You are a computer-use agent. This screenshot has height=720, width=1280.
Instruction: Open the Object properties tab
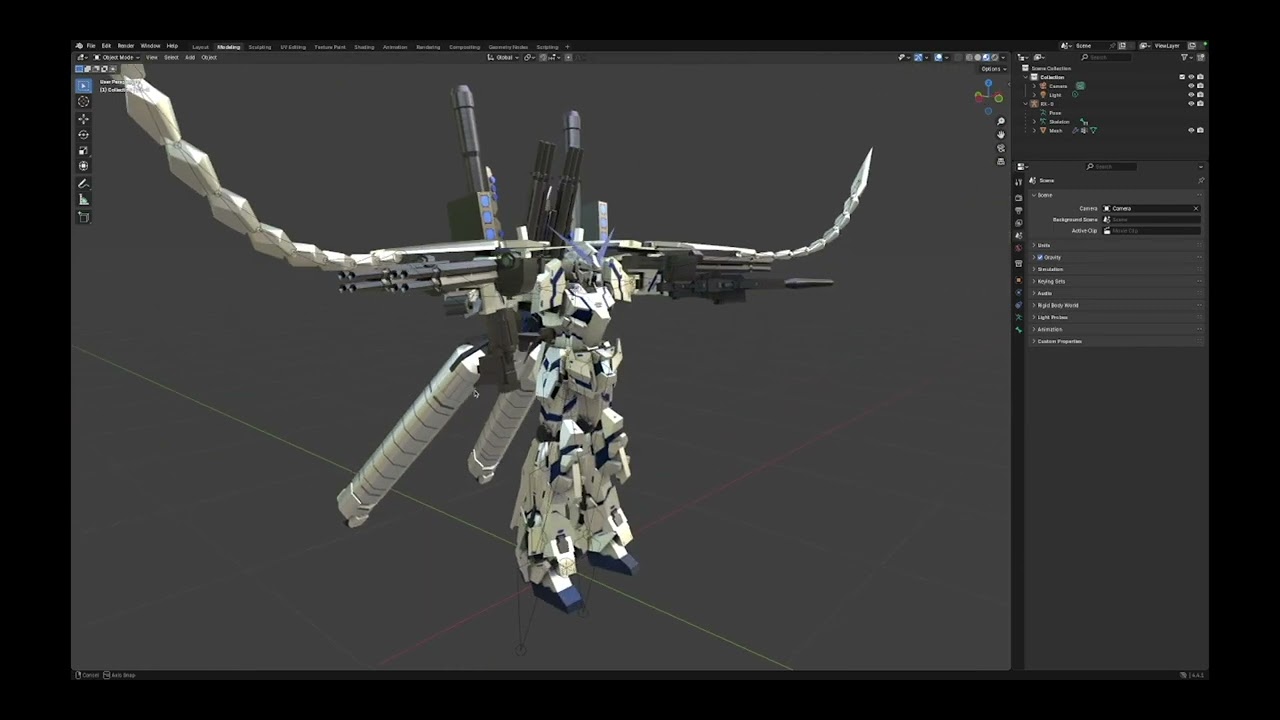[x=1019, y=280]
